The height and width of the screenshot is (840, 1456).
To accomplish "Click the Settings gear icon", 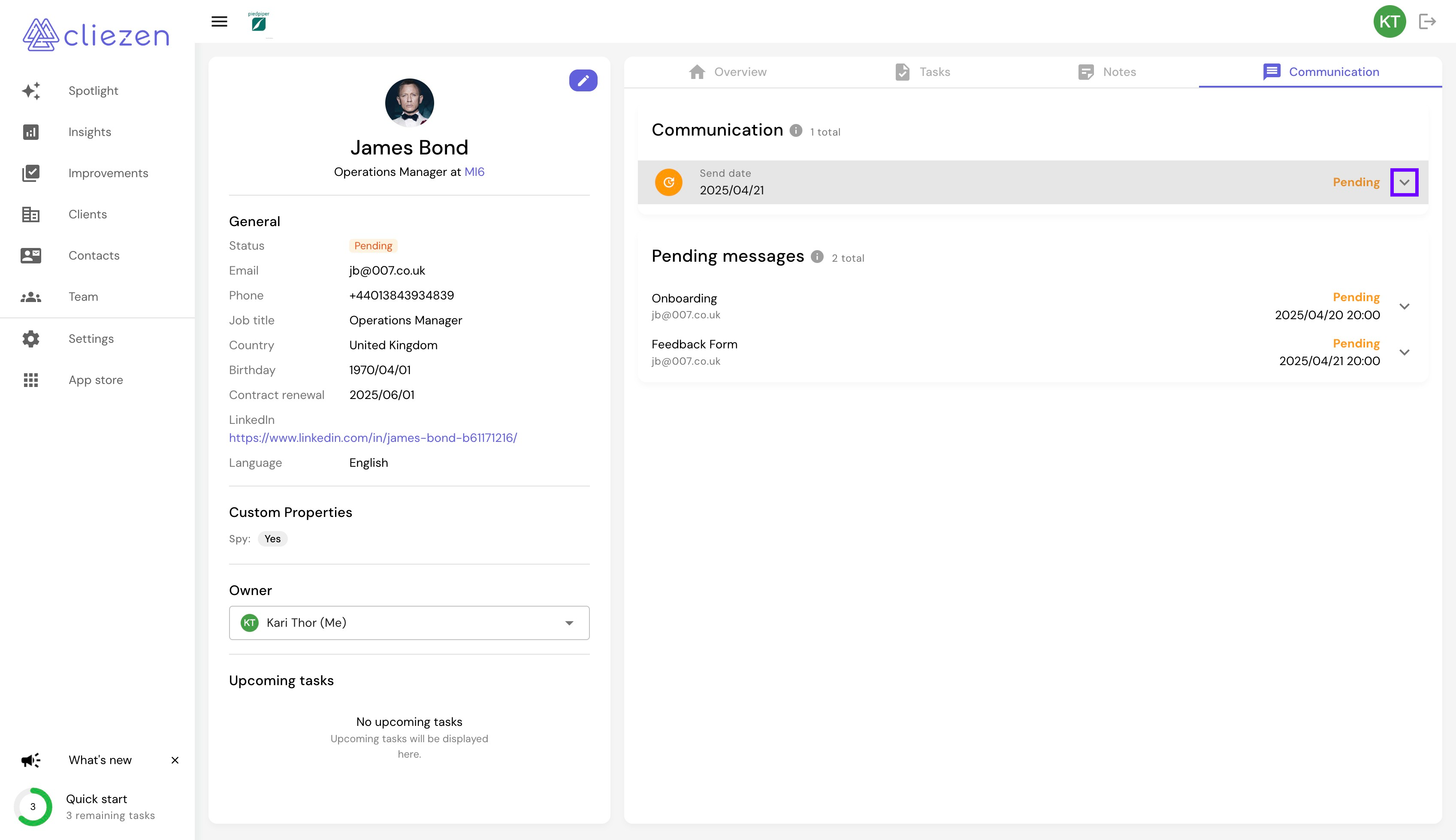I will 31,338.
